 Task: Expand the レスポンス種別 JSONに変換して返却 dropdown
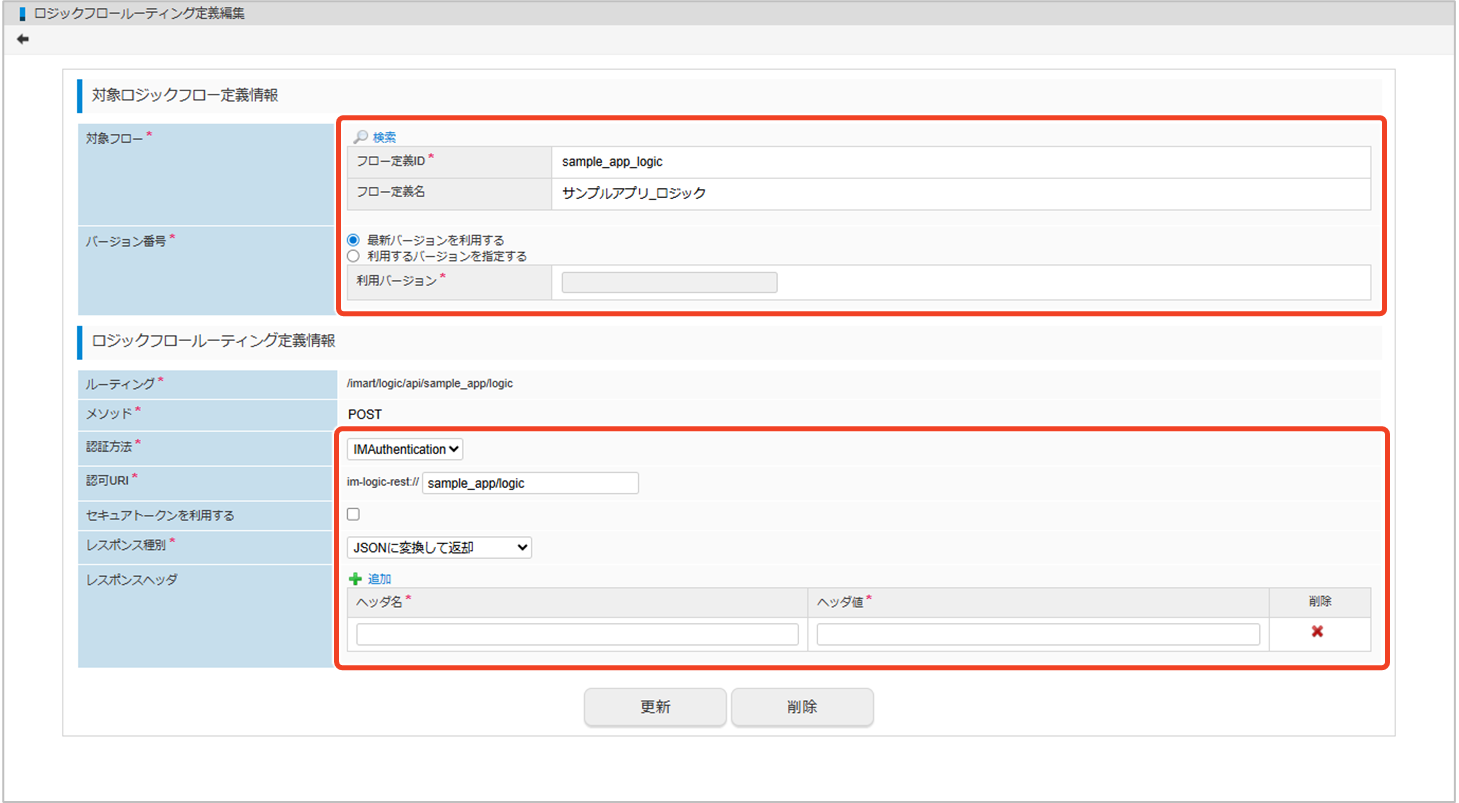pos(439,547)
